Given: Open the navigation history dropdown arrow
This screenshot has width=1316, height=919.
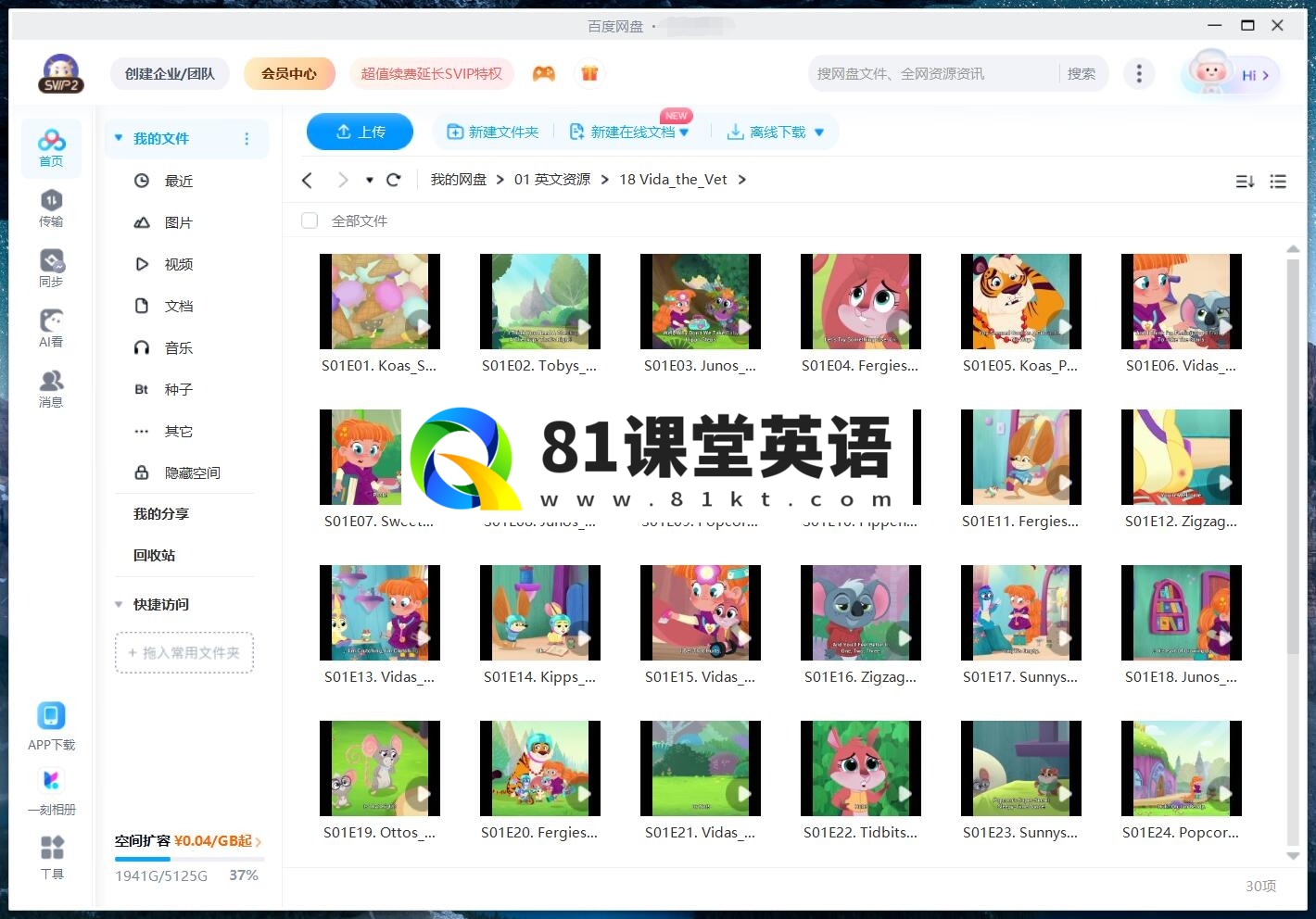Looking at the screenshot, I should (369, 180).
